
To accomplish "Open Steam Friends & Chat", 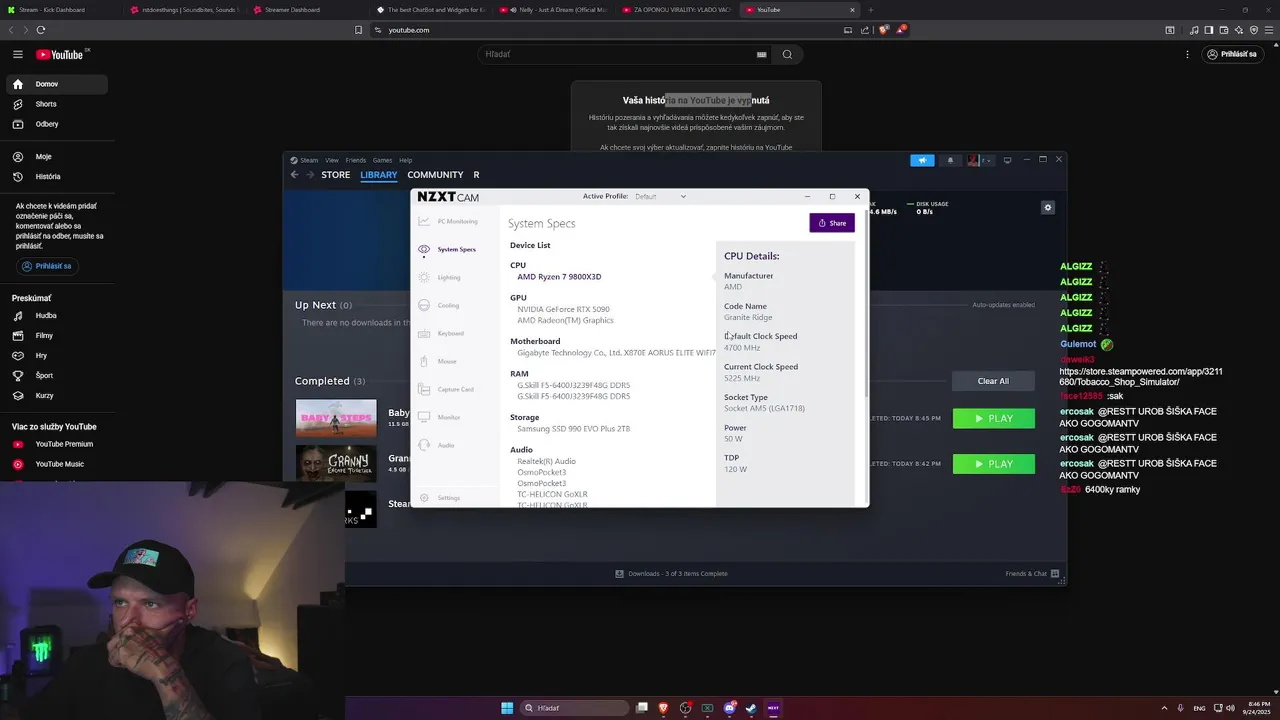I will coord(1032,574).
